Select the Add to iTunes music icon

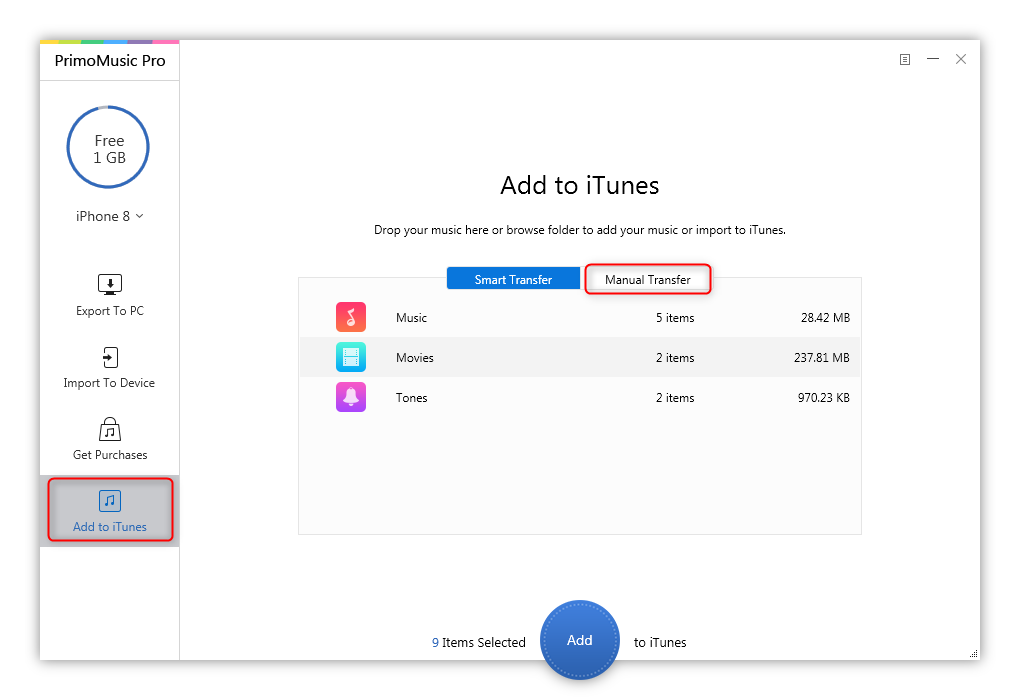(x=110, y=501)
